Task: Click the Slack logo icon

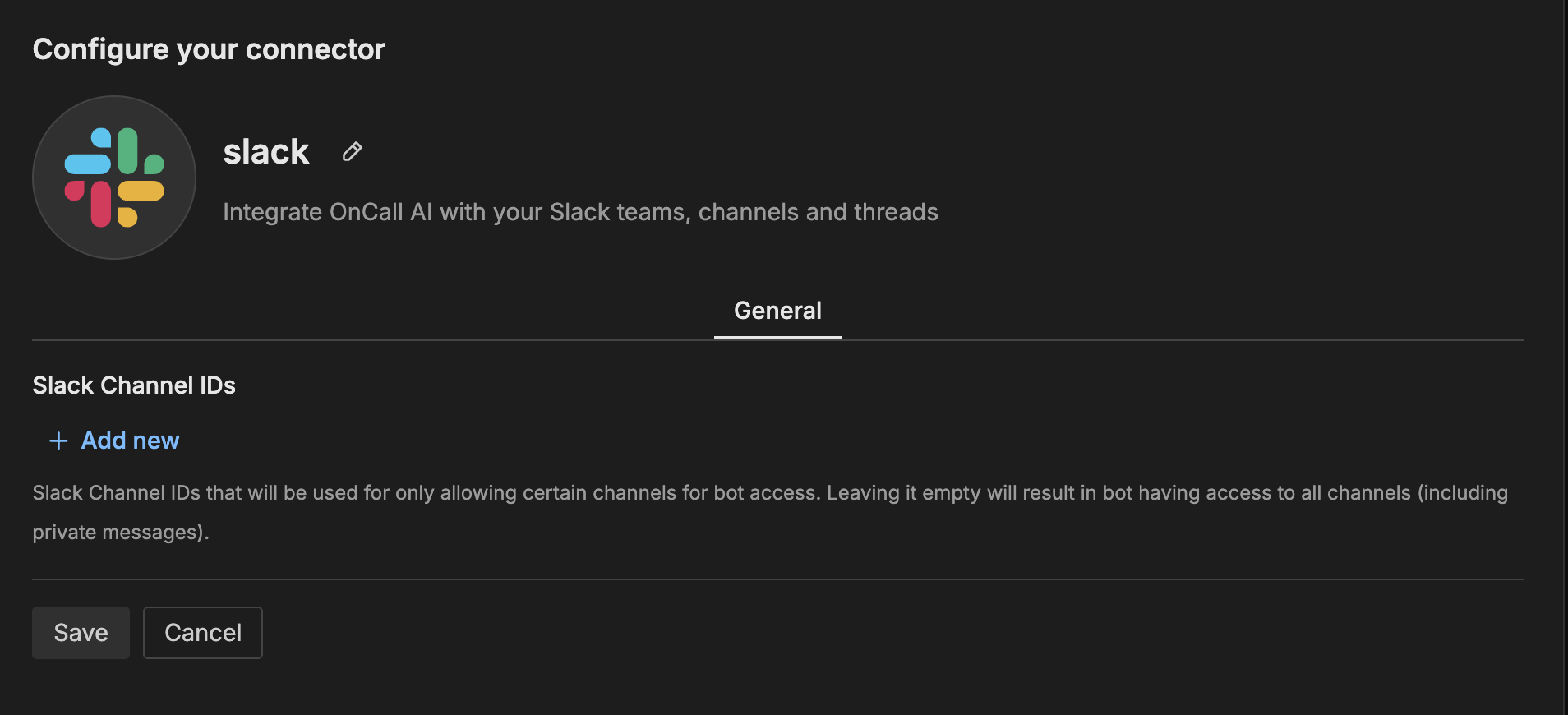Action: [x=114, y=178]
